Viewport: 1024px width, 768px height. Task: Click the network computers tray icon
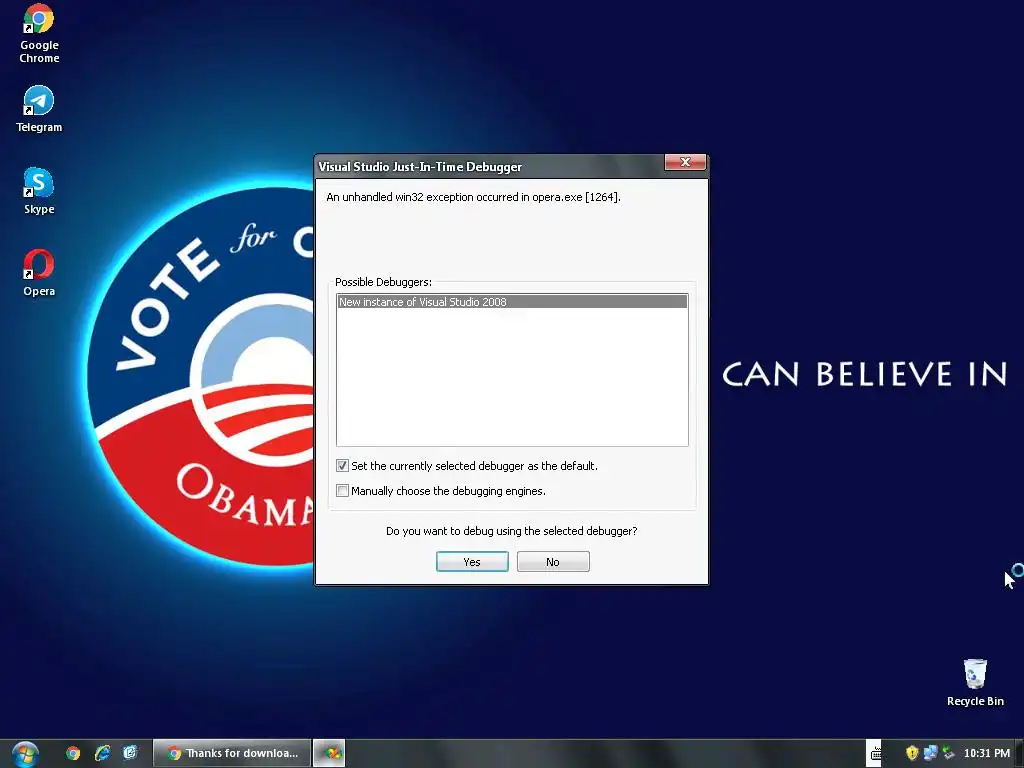(x=930, y=753)
